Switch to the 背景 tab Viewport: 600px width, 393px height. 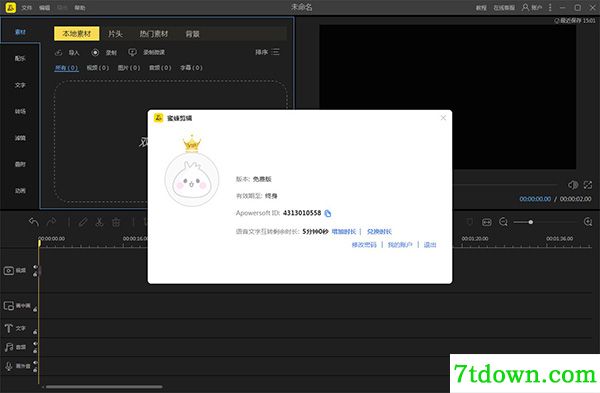pyautogui.click(x=192, y=34)
